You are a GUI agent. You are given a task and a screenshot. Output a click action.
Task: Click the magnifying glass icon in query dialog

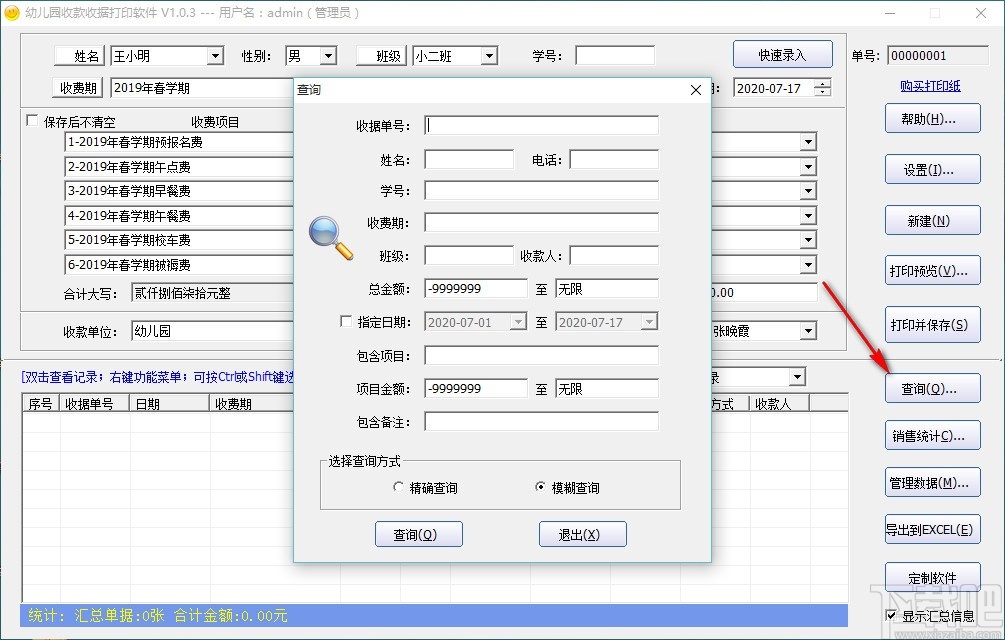coord(331,238)
